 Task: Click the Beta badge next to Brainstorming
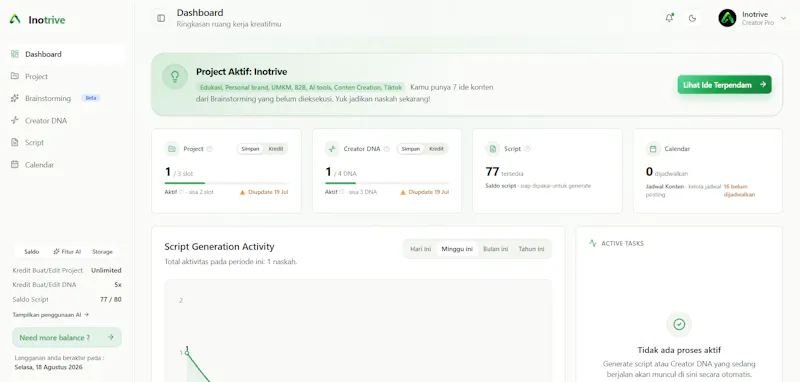pos(91,98)
